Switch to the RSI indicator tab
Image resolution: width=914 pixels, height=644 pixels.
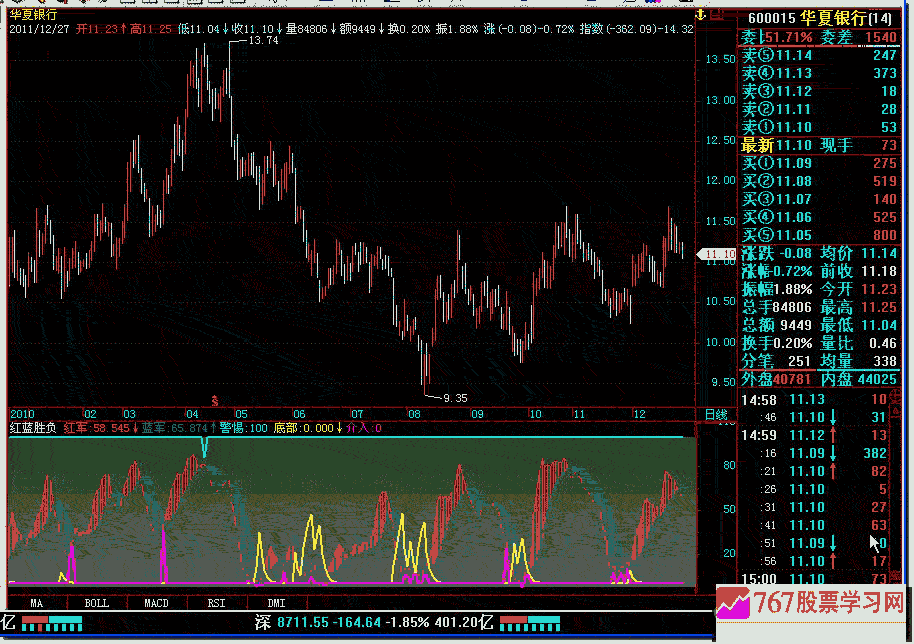pyautogui.click(x=216, y=603)
